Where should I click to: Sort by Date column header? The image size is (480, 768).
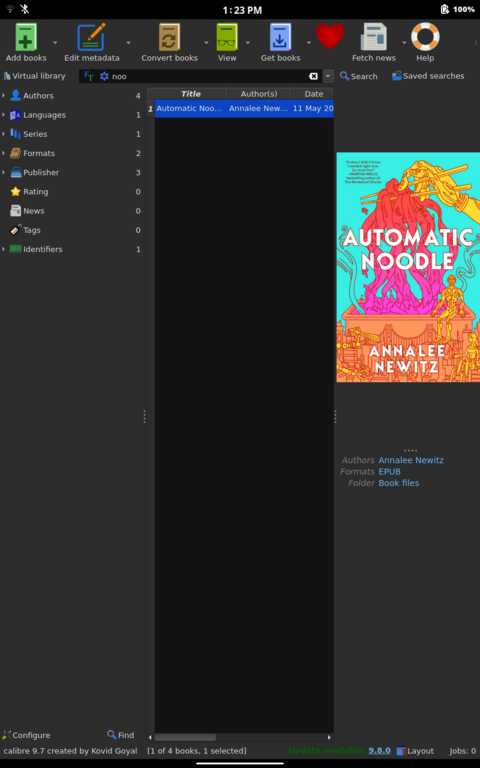tap(312, 94)
